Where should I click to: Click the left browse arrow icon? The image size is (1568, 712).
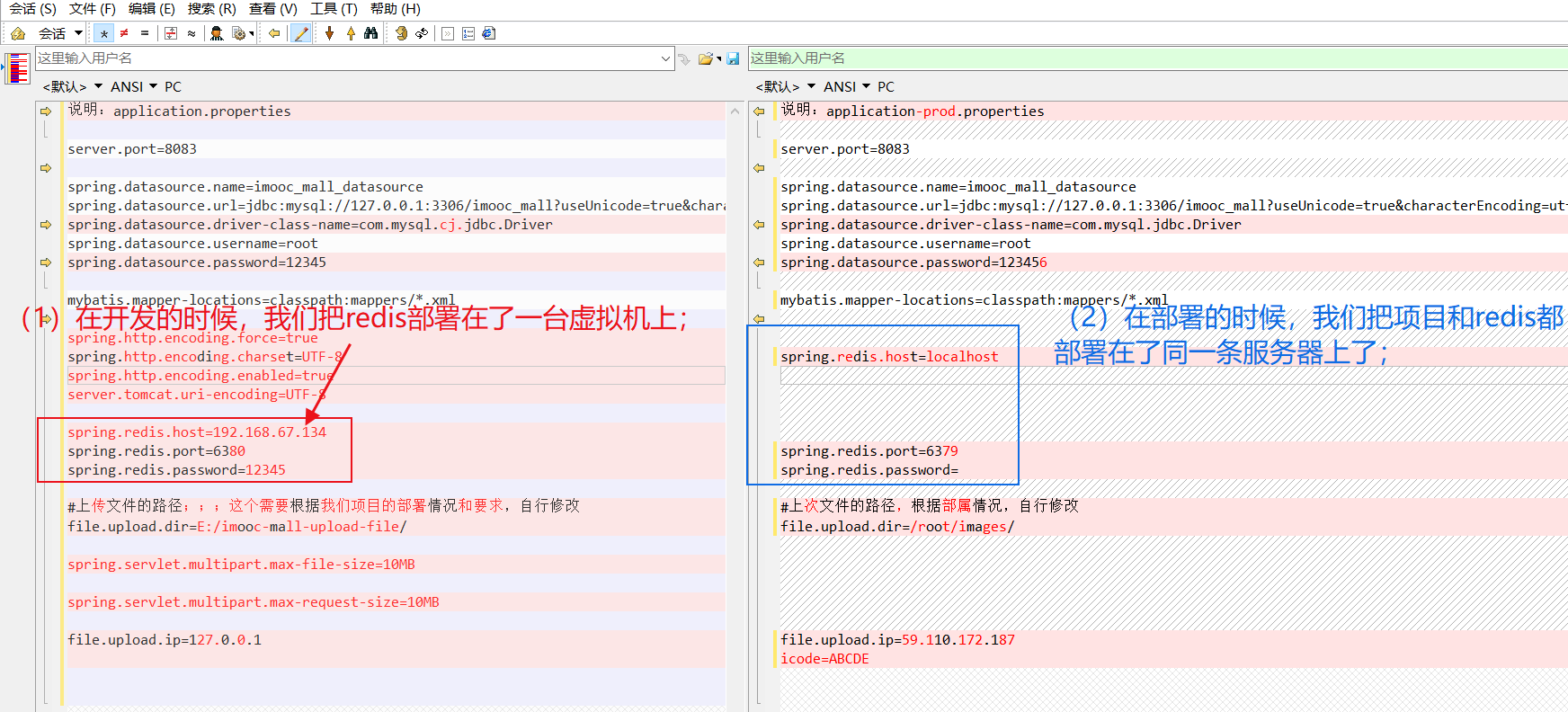685,59
